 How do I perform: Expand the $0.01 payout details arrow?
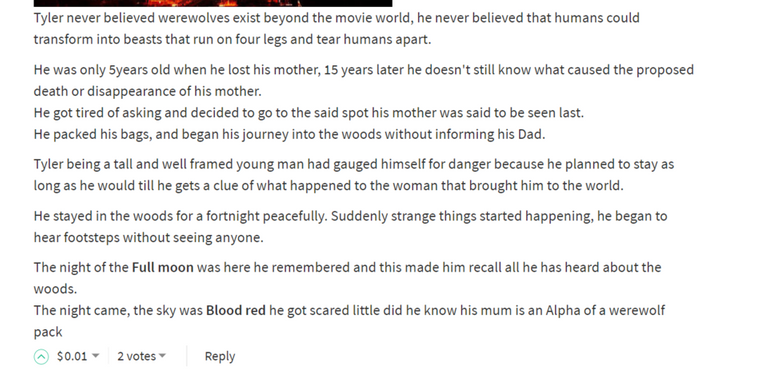pyautogui.click(x=96, y=356)
